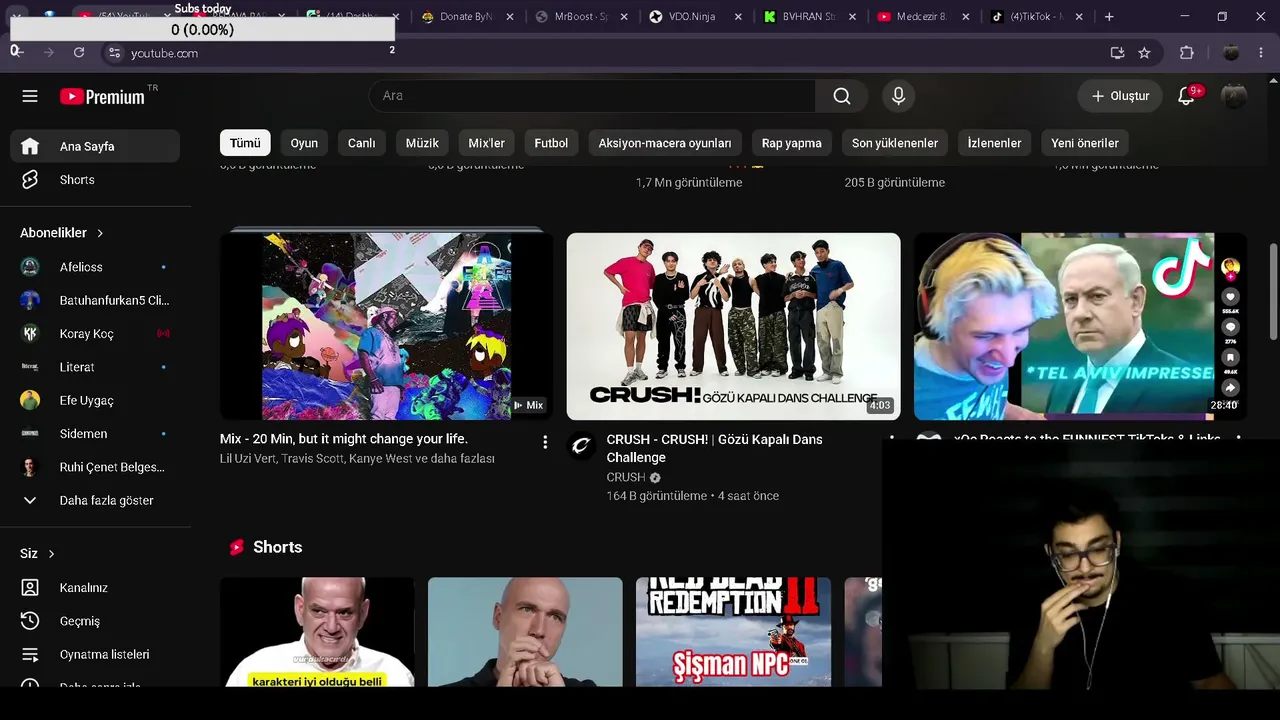View site information for youtube.com
The height and width of the screenshot is (720, 1280).
[x=114, y=53]
